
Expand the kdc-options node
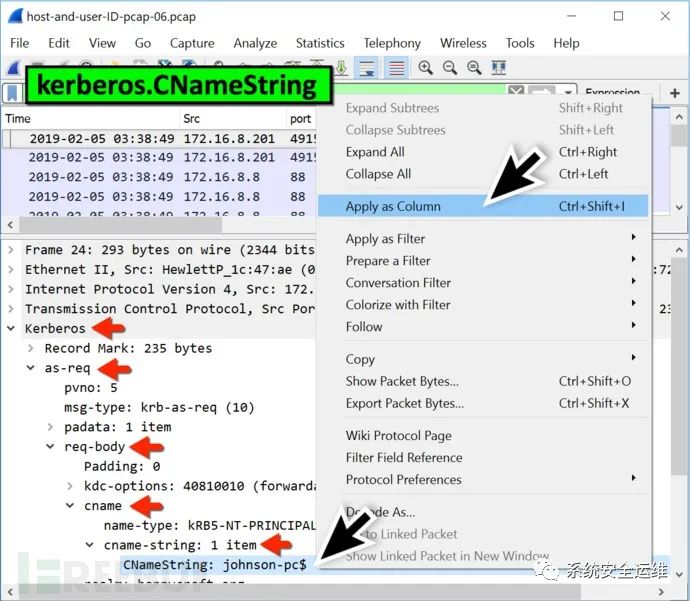point(70,486)
